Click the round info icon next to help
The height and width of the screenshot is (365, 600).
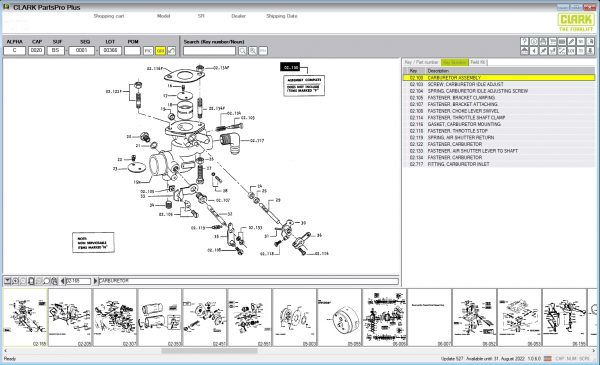pos(534,41)
